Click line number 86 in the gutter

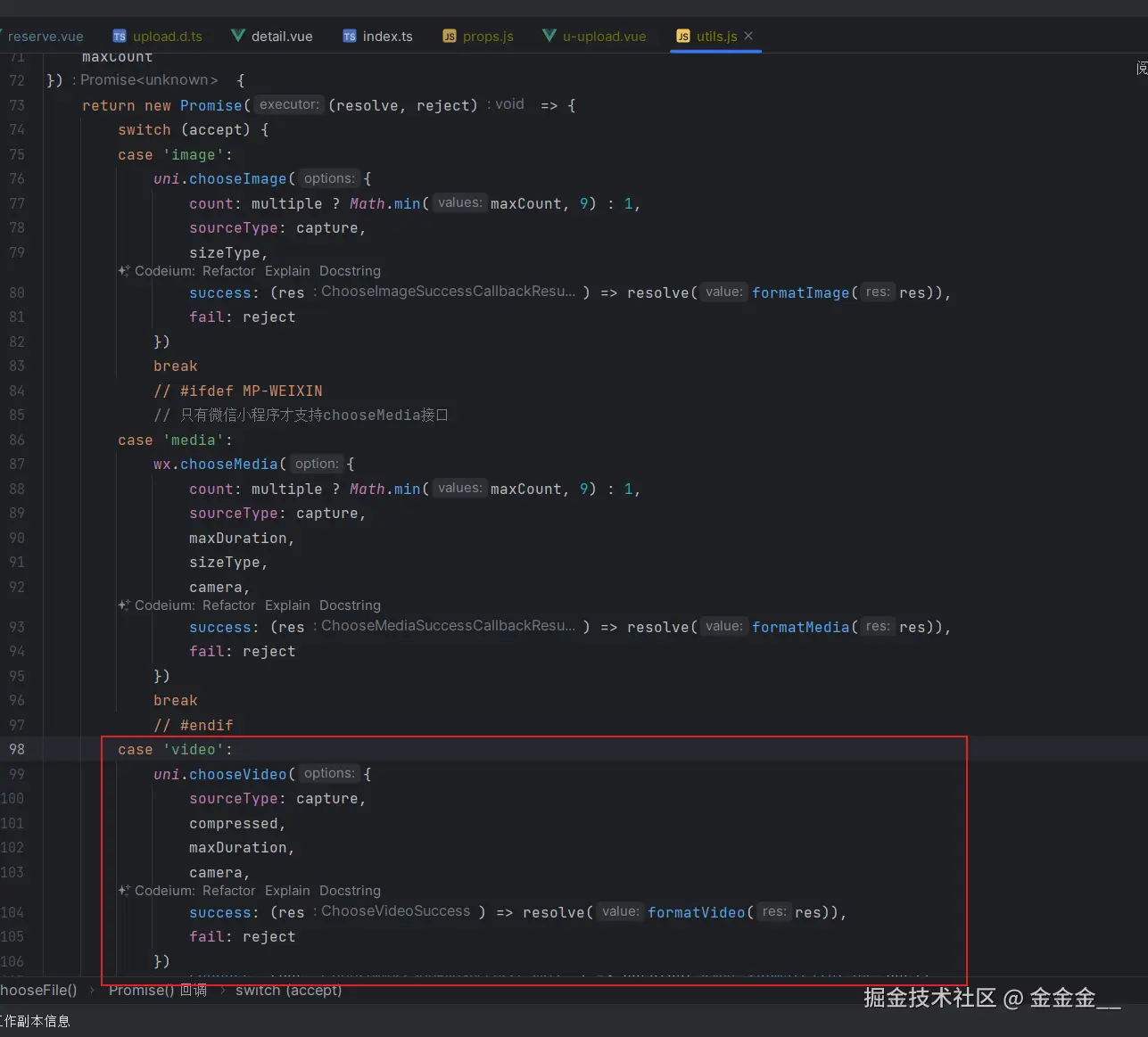17,440
